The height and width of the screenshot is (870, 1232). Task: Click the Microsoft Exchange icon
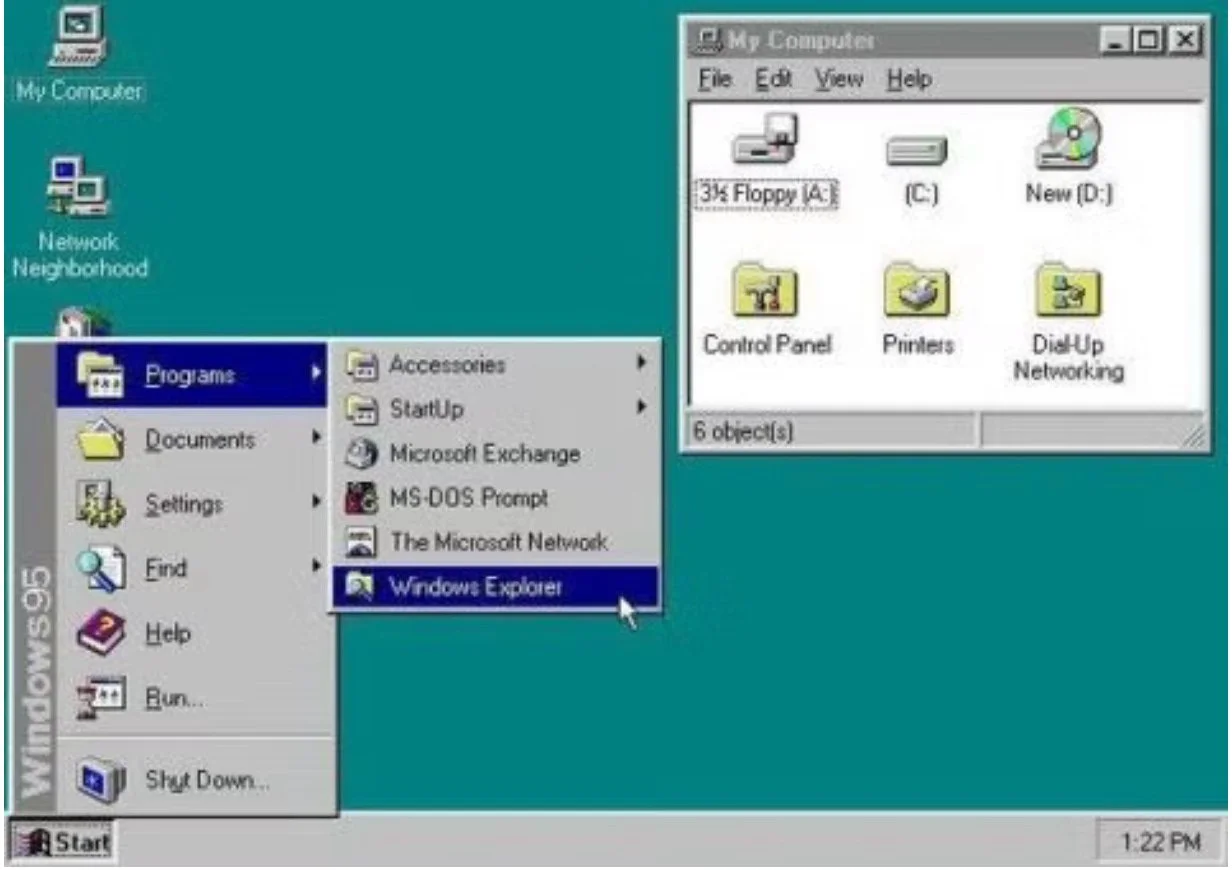[x=360, y=454]
